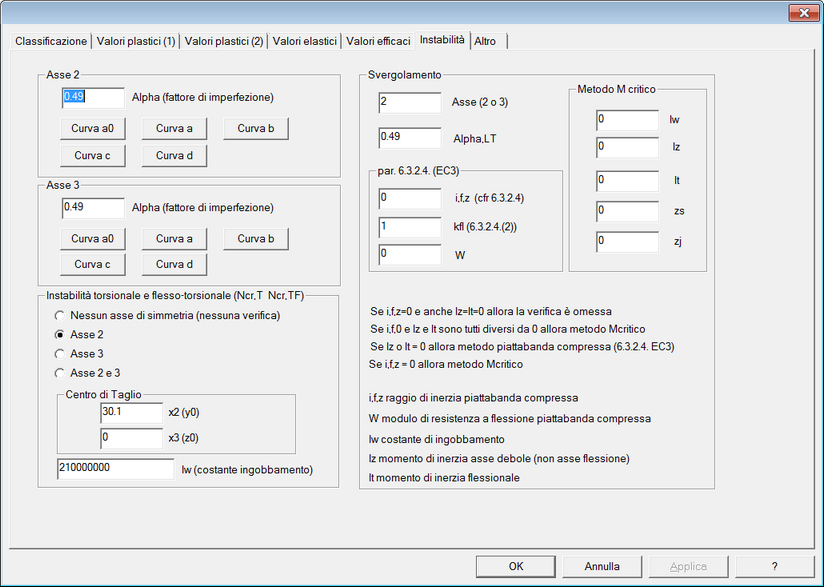This screenshot has height=587, width=824.
Task: Click the Alpha,LT input field
Action: point(409,138)
